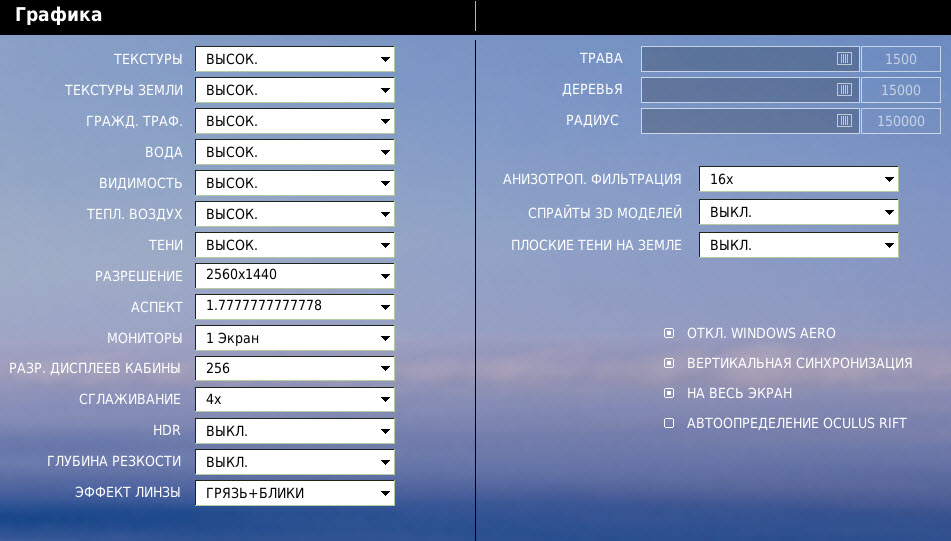Open the ТЕНИ quality dropdown
951x541 pixels.
click(295, 245)
